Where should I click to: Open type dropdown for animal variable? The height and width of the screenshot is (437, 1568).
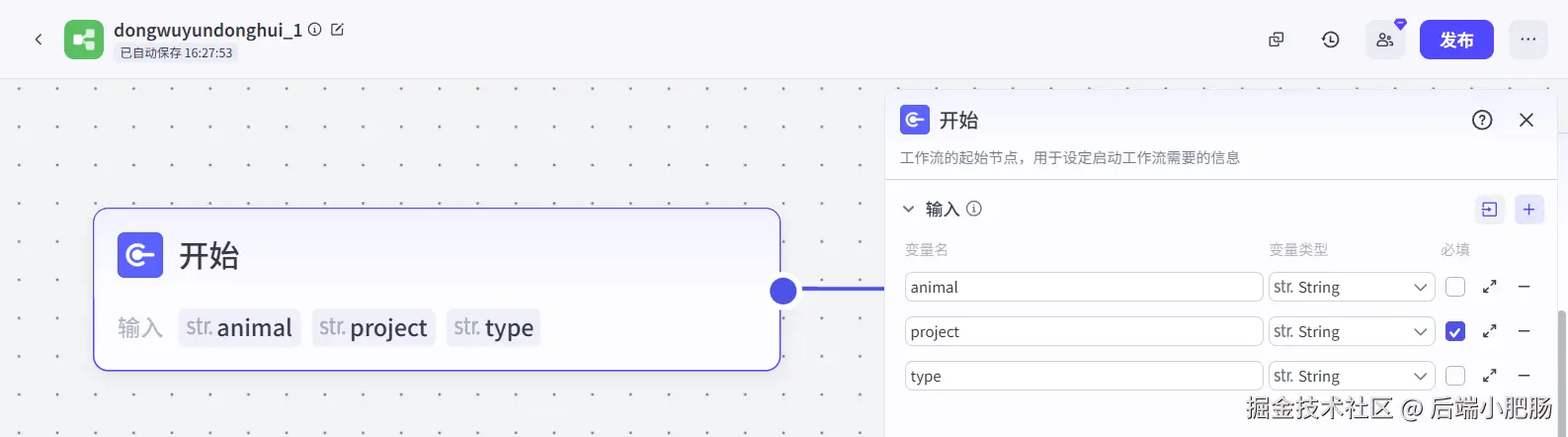point(1351,287)
